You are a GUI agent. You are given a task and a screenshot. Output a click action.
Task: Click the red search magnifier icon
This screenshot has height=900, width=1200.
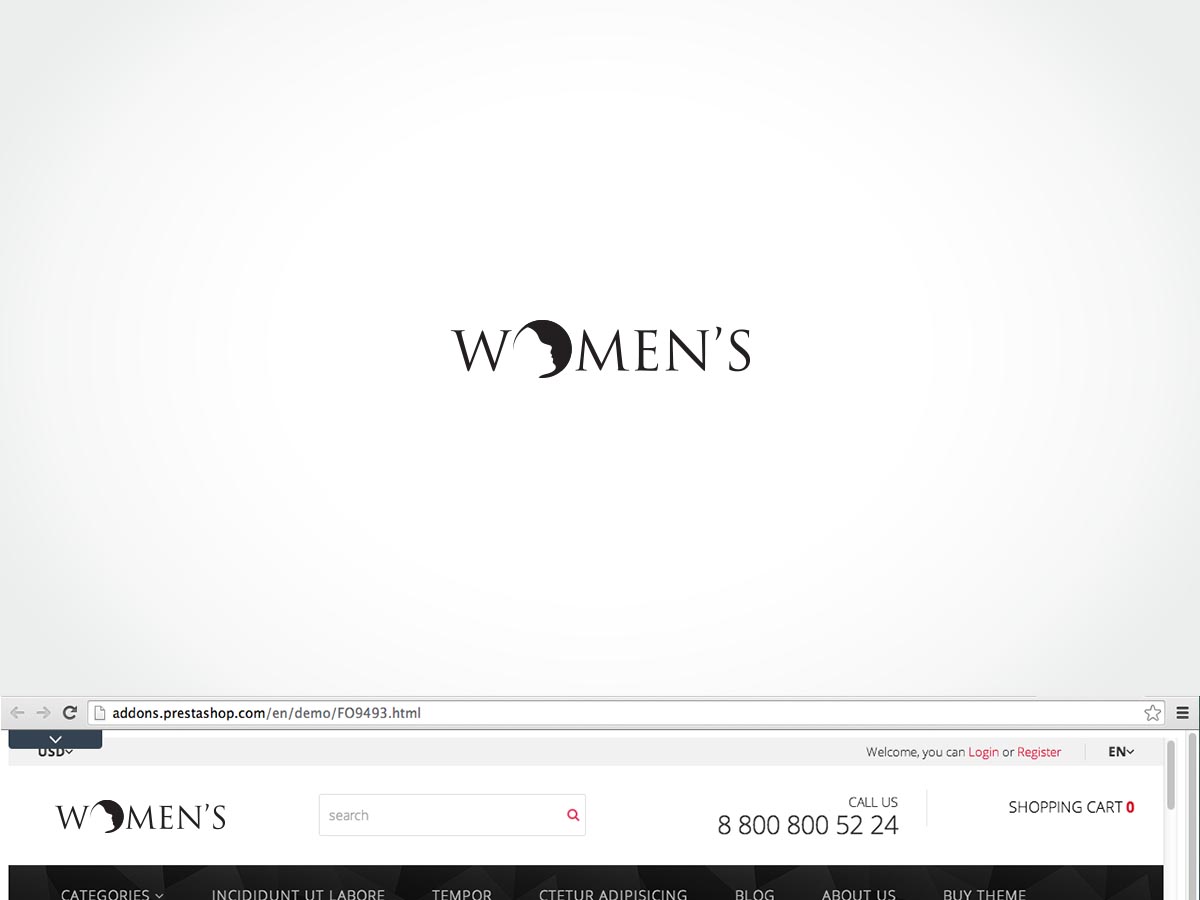[x=573, y=815]
